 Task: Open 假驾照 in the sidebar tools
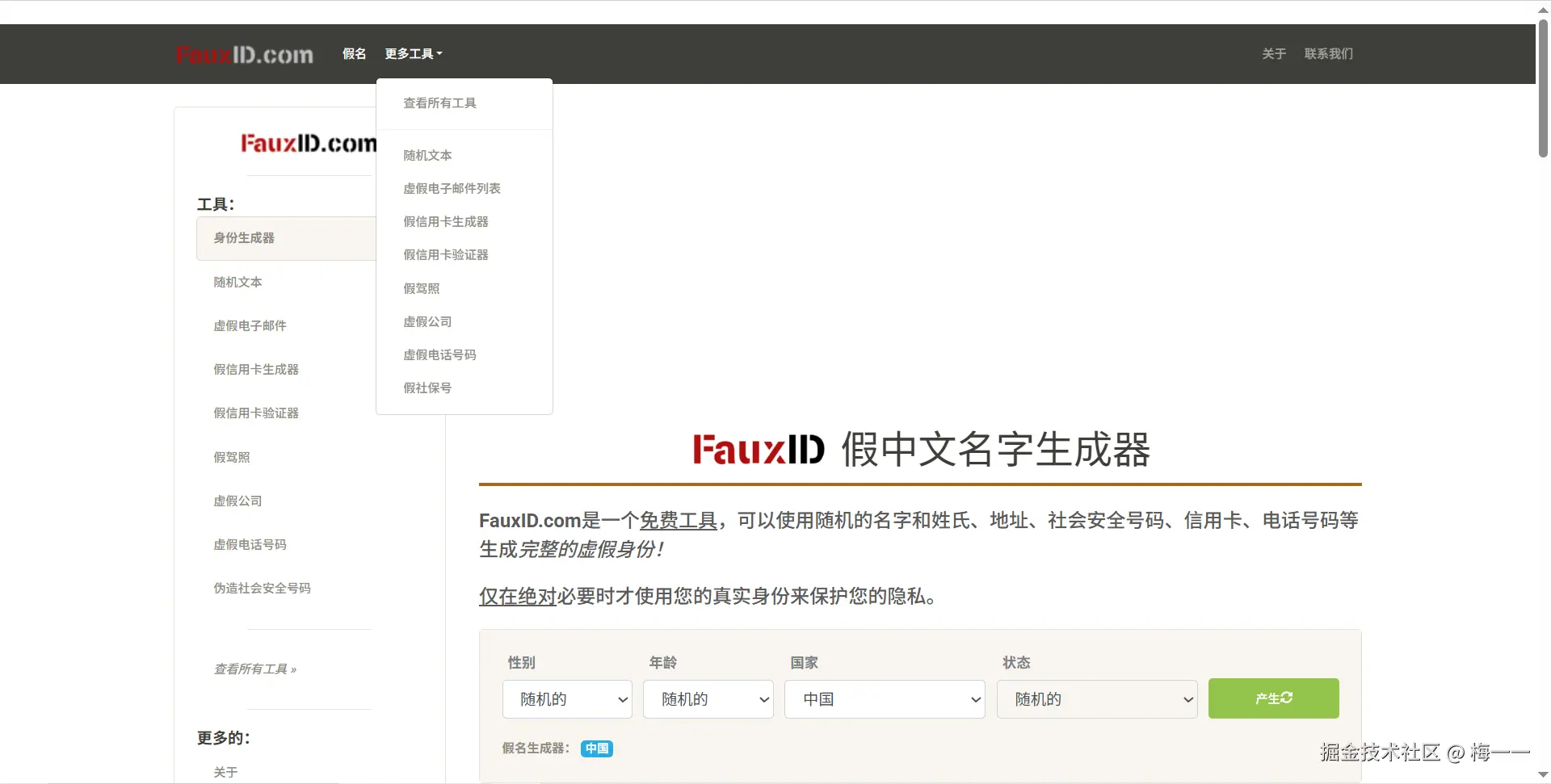point(232,457)
